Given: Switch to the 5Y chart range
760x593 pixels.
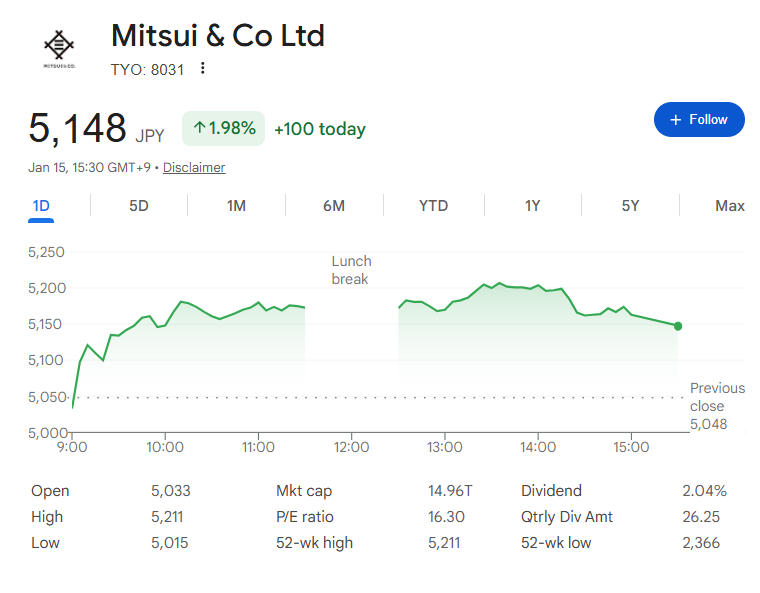Looking at the screenshot, I should [x=631, y=206].
